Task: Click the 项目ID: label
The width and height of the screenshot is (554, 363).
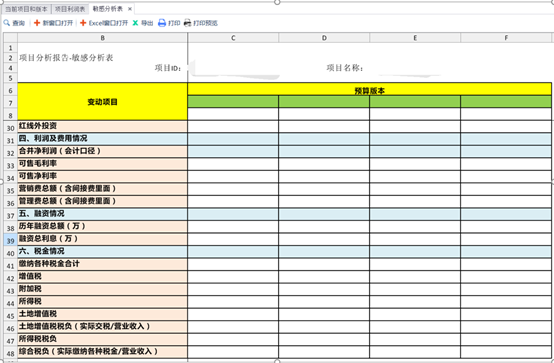Action: click(168, 68)
